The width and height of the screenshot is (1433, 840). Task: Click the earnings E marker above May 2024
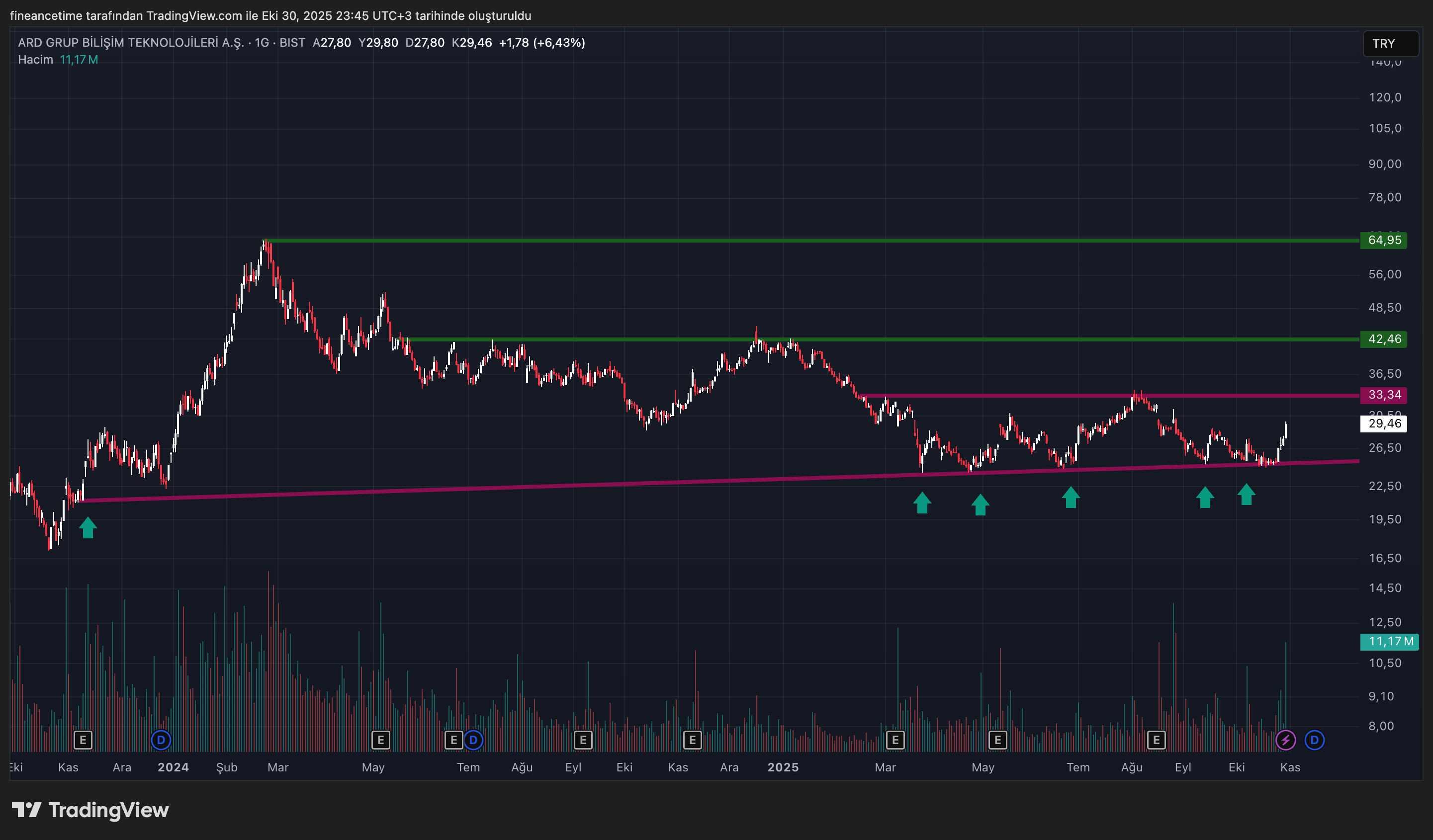coord(380,740)
